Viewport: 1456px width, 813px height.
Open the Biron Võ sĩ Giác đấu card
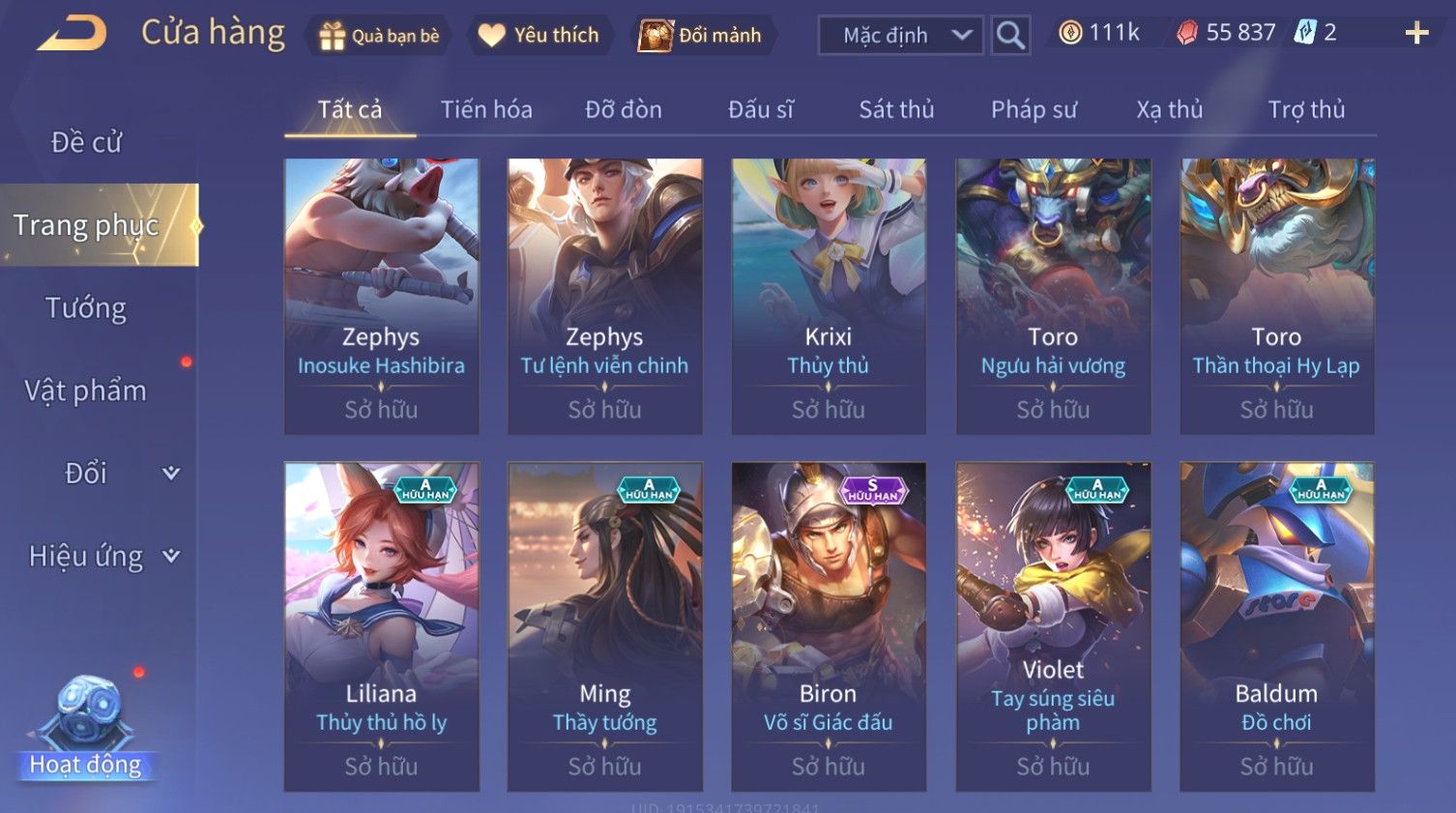(x=829, y=626)
